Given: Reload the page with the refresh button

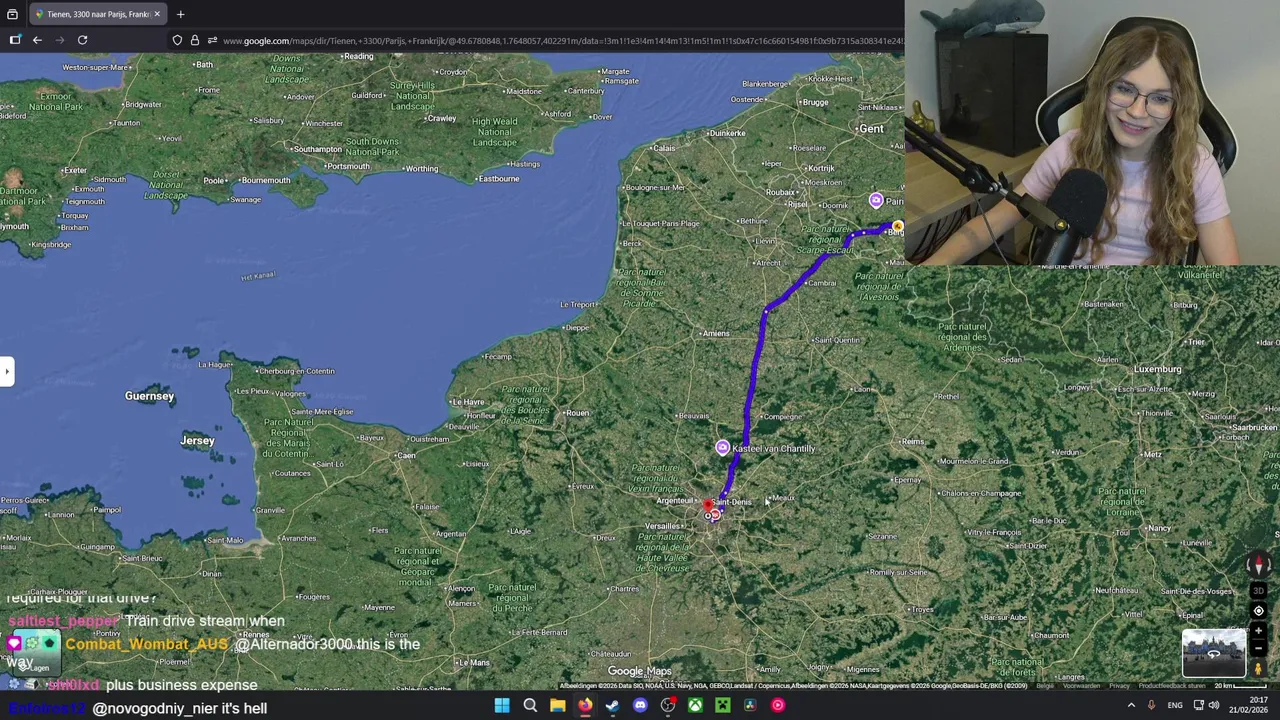Looking at the screenshot, I should 82,40.
